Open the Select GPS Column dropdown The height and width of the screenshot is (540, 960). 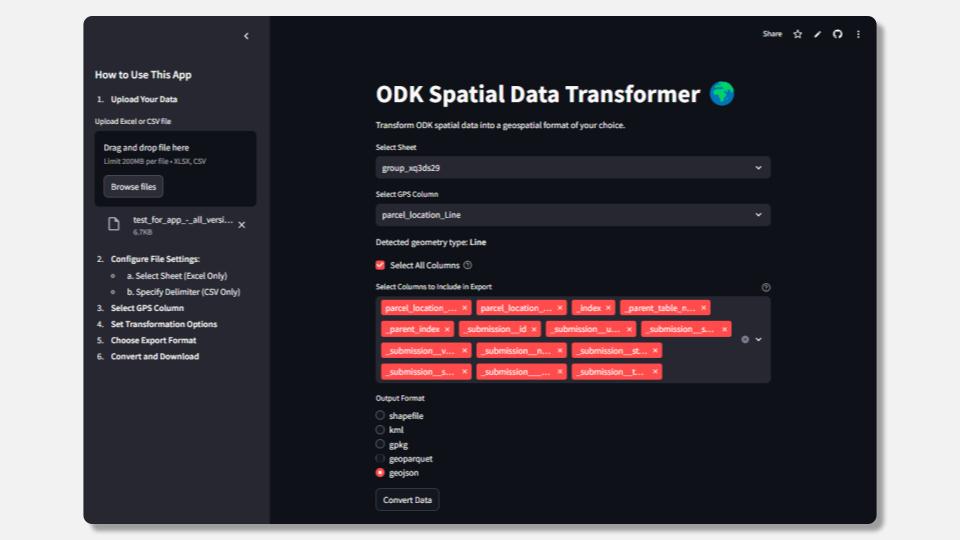tap(572, 215)
